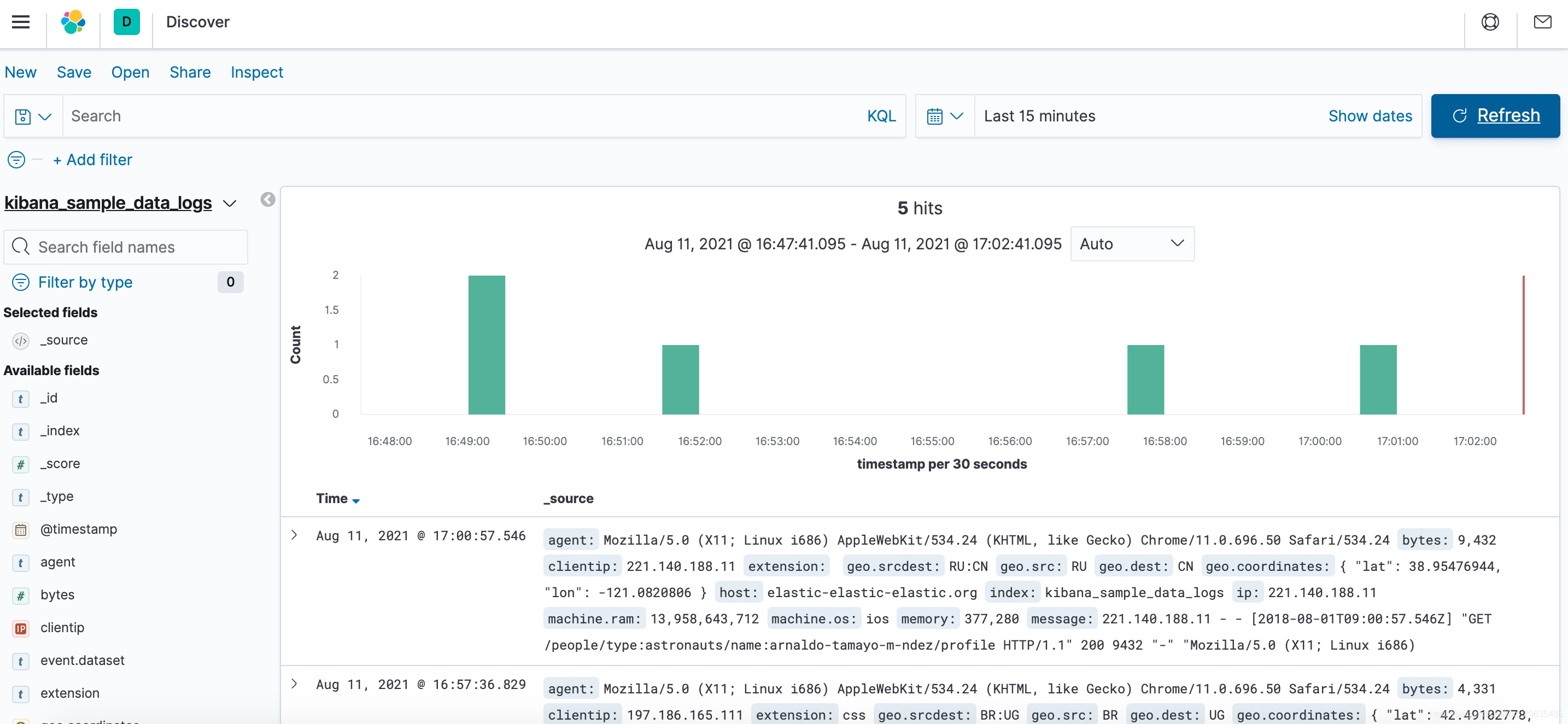Select the clientip available field

(x=62, y=628)
